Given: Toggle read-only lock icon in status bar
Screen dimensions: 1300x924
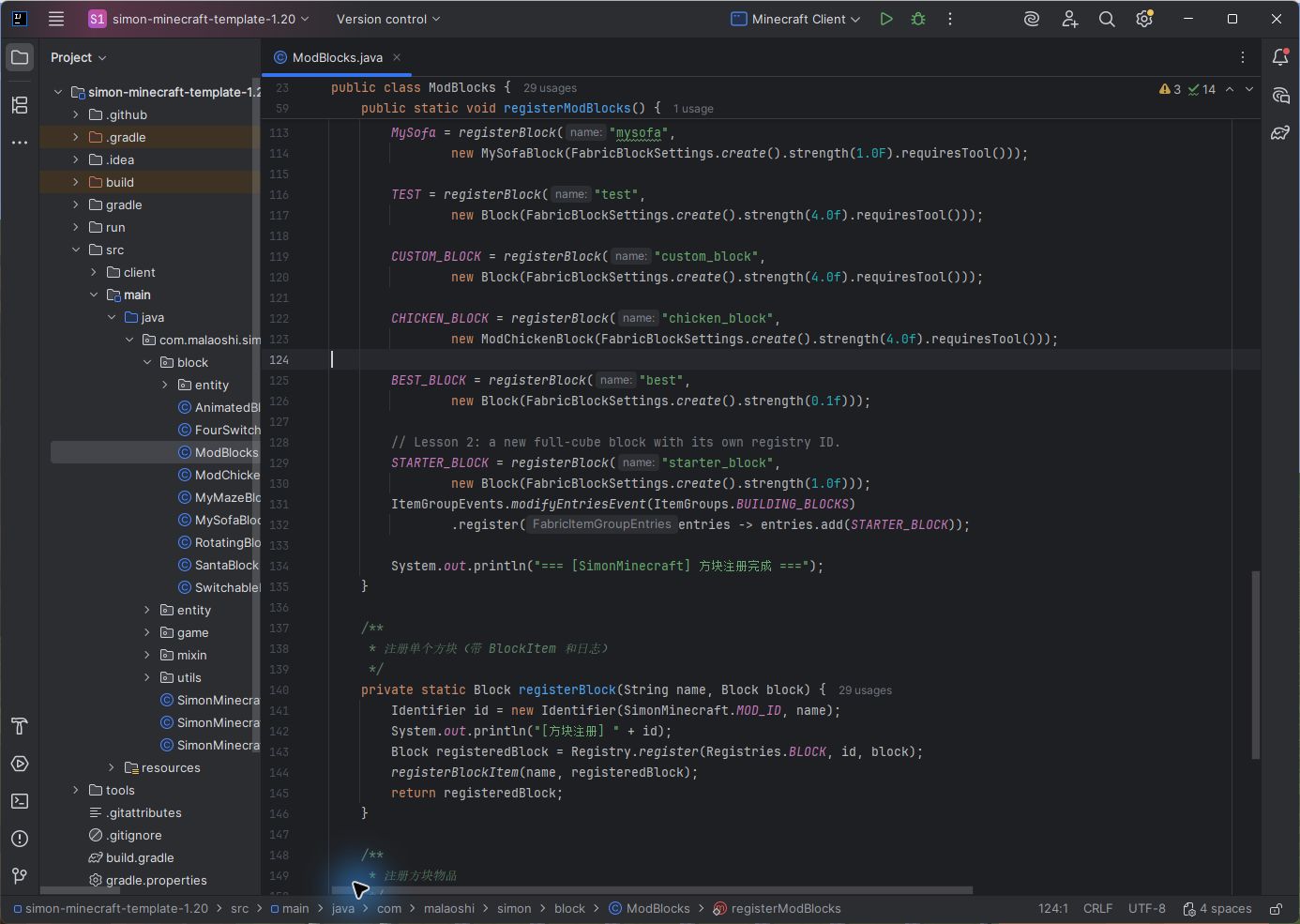Looking at the screenshot, I should 1276,909.
